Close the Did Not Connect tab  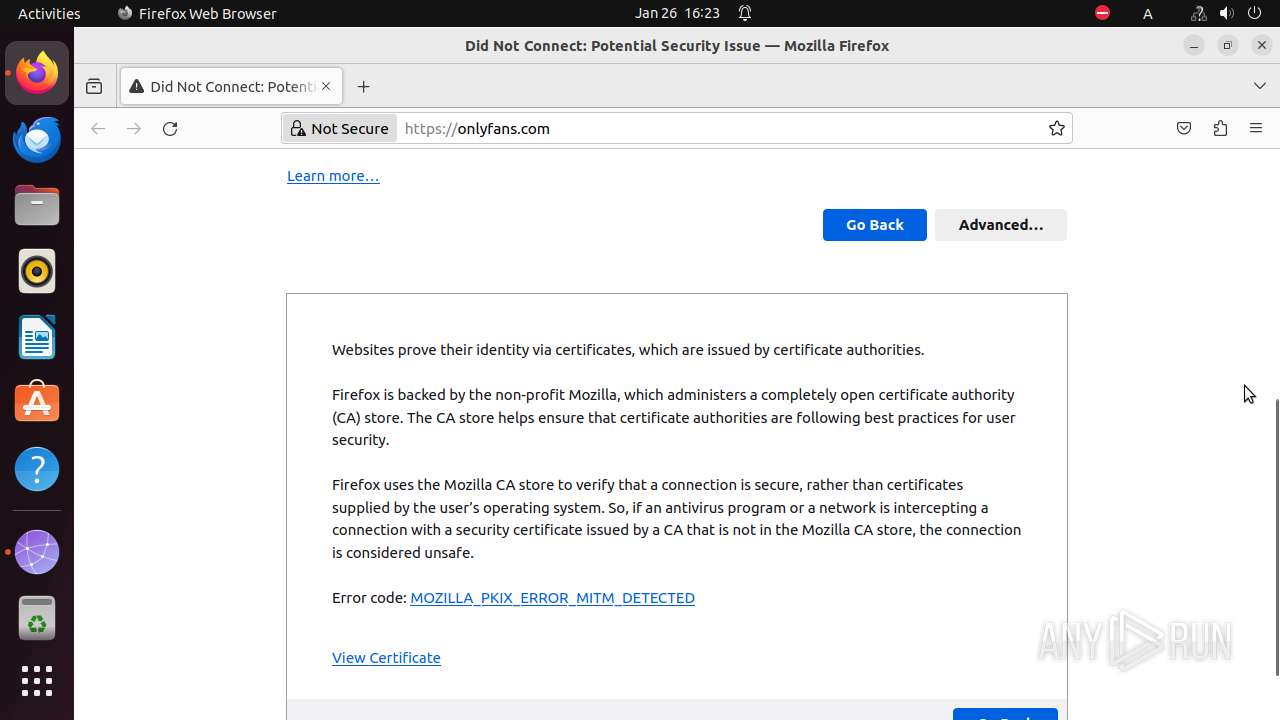pos(326,87)
